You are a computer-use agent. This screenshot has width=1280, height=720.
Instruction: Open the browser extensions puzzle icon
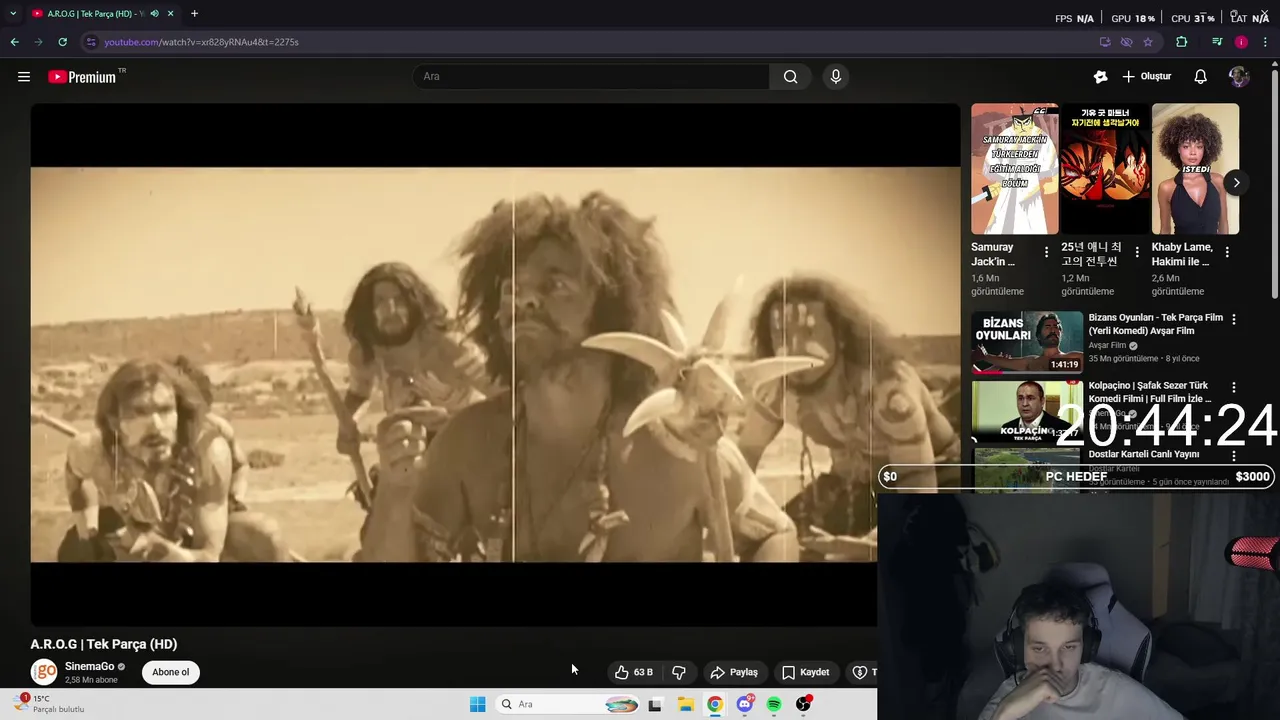point(1182,42)
